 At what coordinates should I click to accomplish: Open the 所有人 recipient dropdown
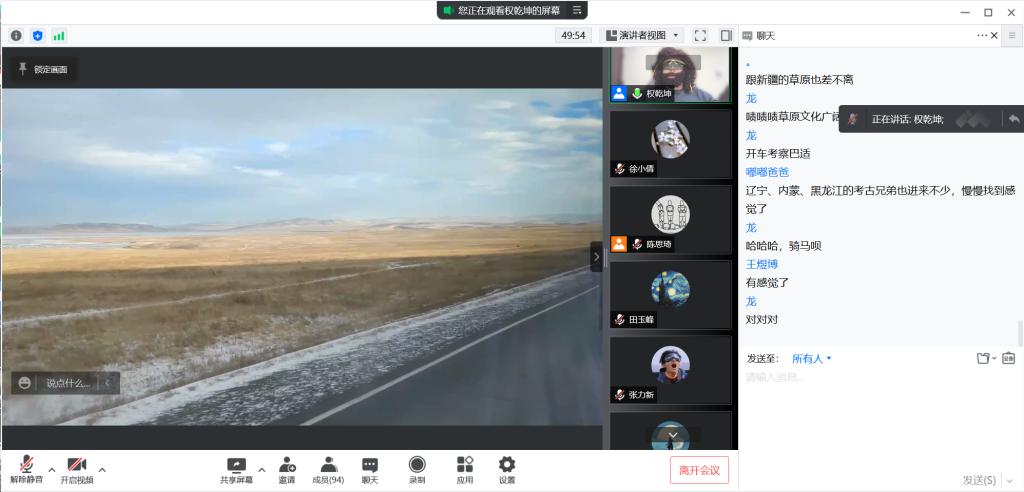point(811,358)
